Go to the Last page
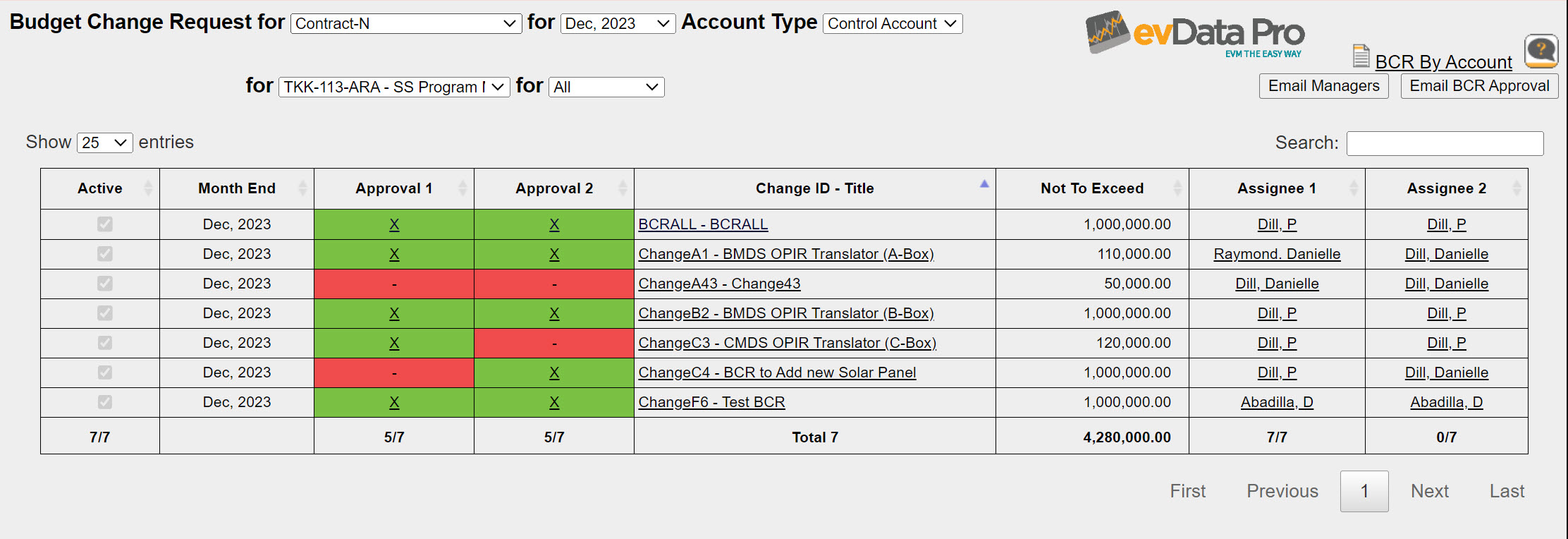 [1507, 491]
